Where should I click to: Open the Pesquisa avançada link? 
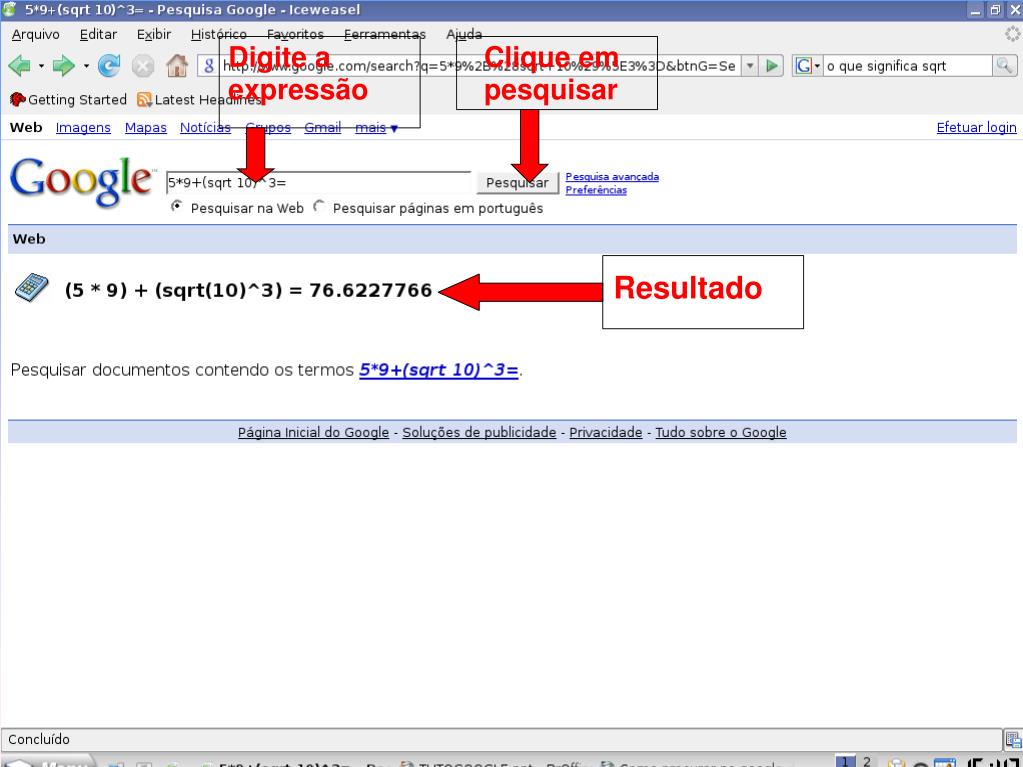tap(612, 177)
